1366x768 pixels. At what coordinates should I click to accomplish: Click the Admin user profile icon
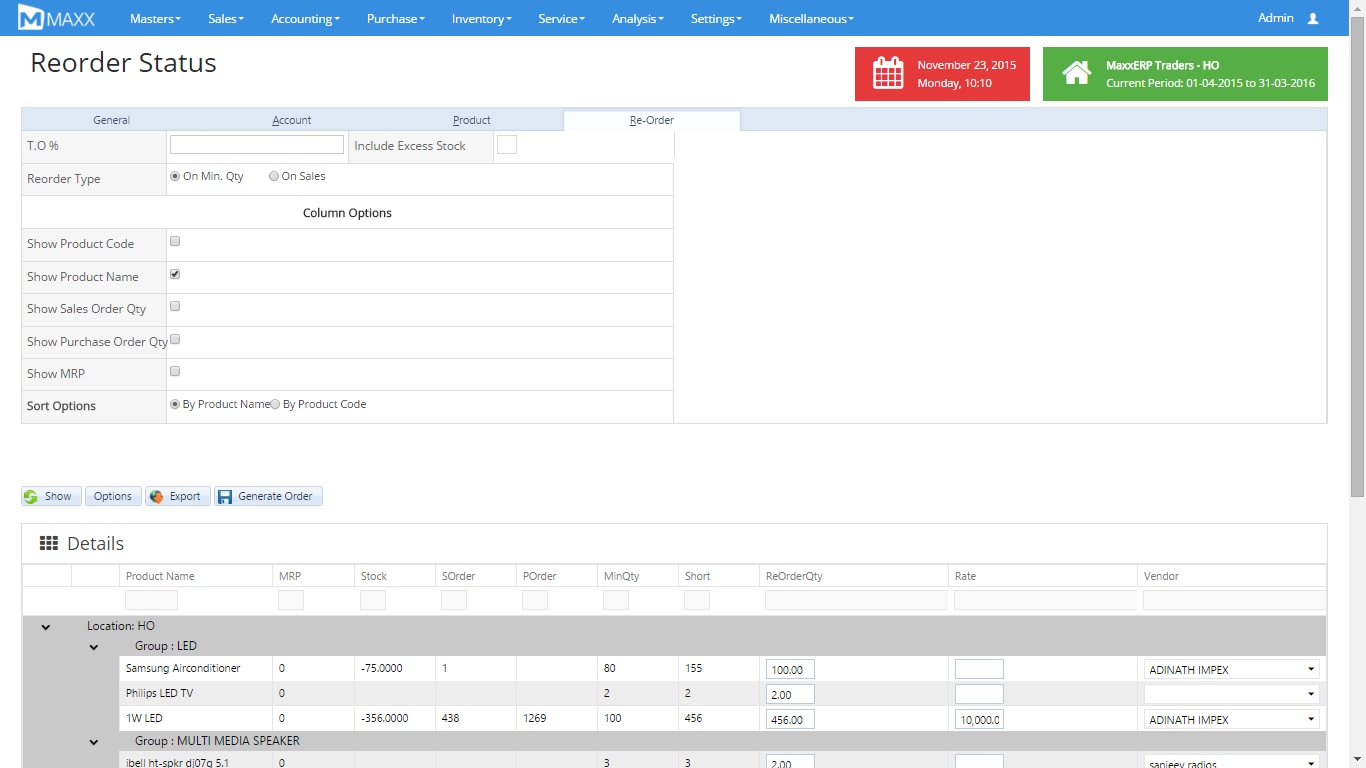[x=1313, y=19]
